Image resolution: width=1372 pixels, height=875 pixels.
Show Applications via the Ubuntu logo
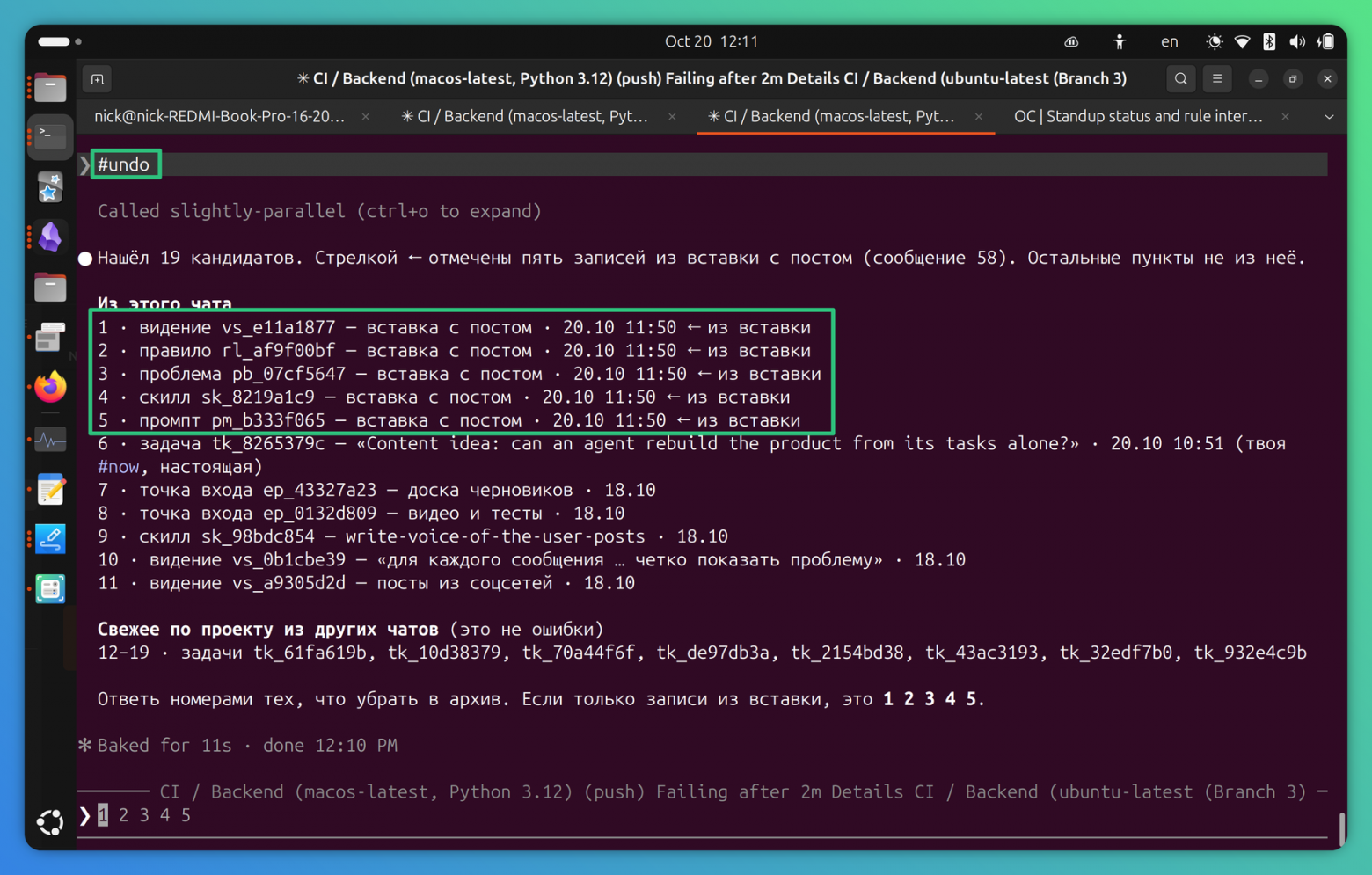click(50, 822)
